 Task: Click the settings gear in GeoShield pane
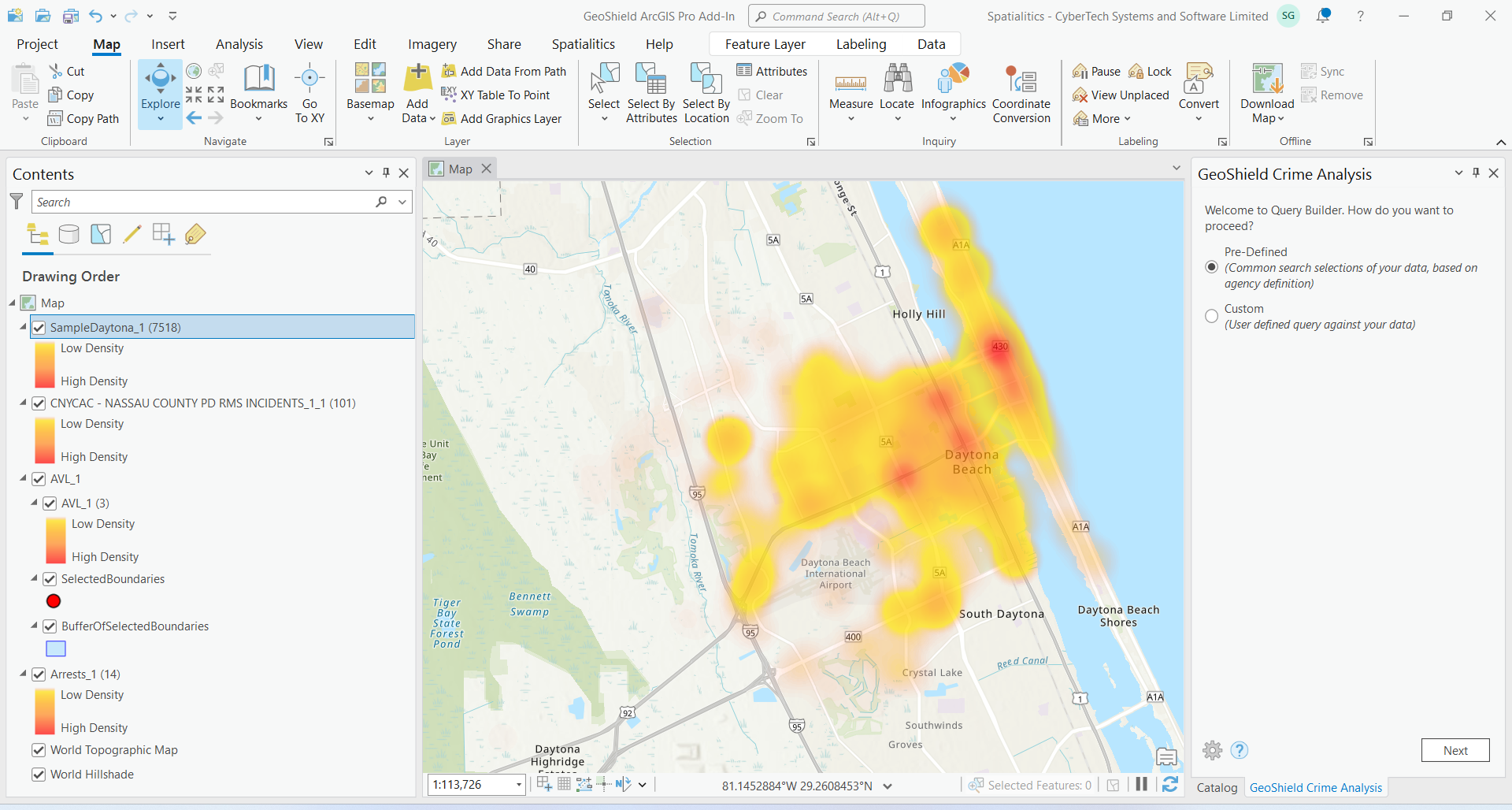pyautogui.click(x=1213, y=750)
